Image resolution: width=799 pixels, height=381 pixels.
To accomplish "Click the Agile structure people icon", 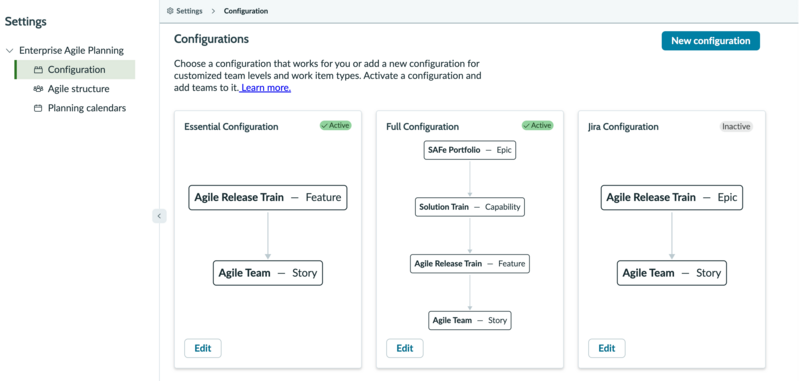I will tap(38, 89).
